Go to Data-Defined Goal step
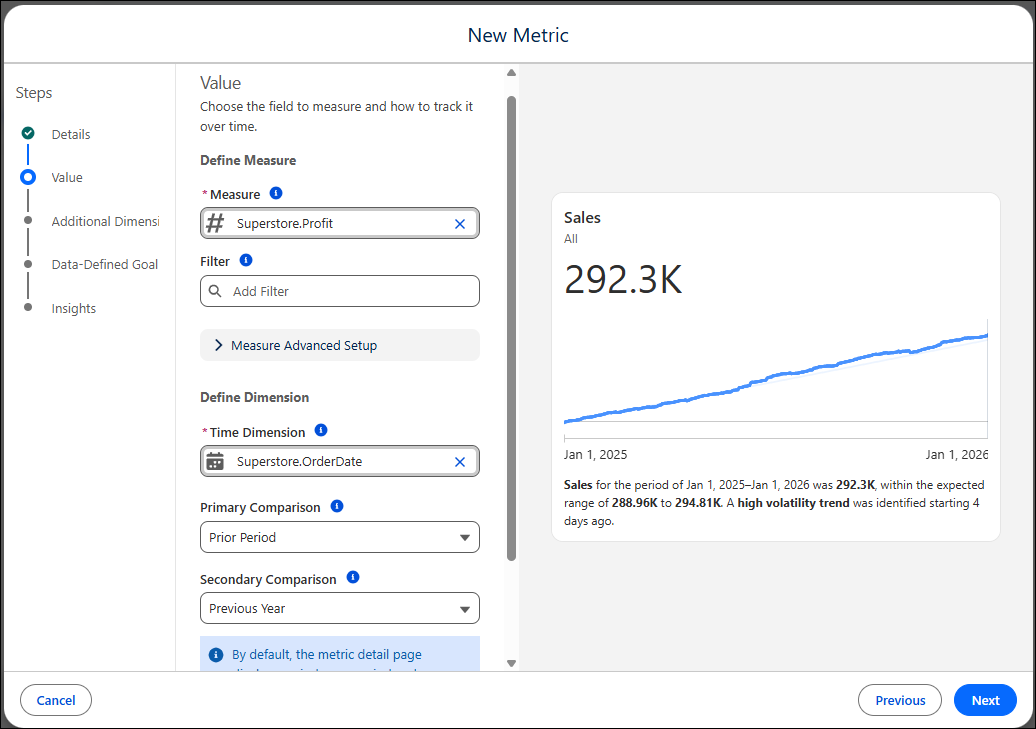The image size is (1036, 729). (x=104, y=265)
